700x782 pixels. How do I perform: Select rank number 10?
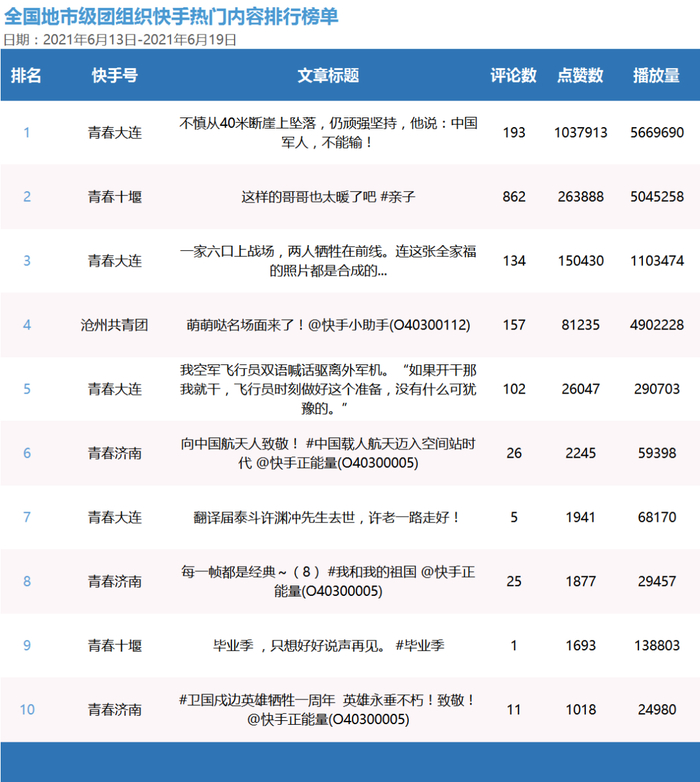pos(27,710)
